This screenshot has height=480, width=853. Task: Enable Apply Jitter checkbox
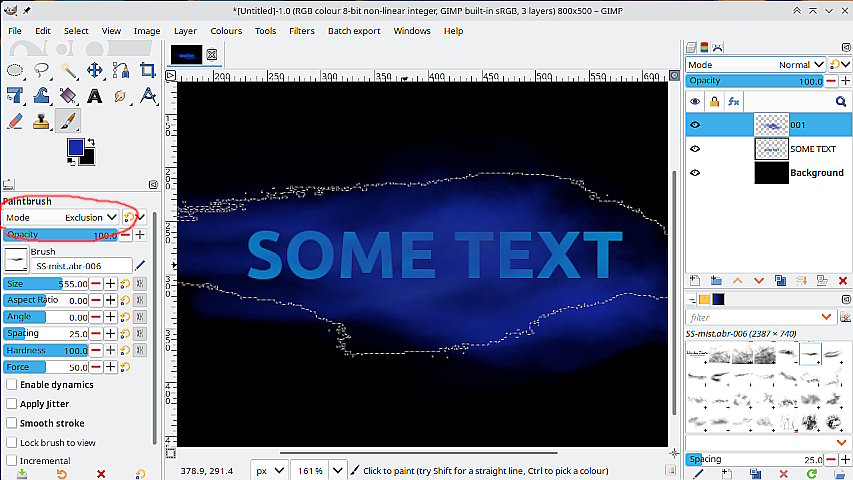point(11,404)
